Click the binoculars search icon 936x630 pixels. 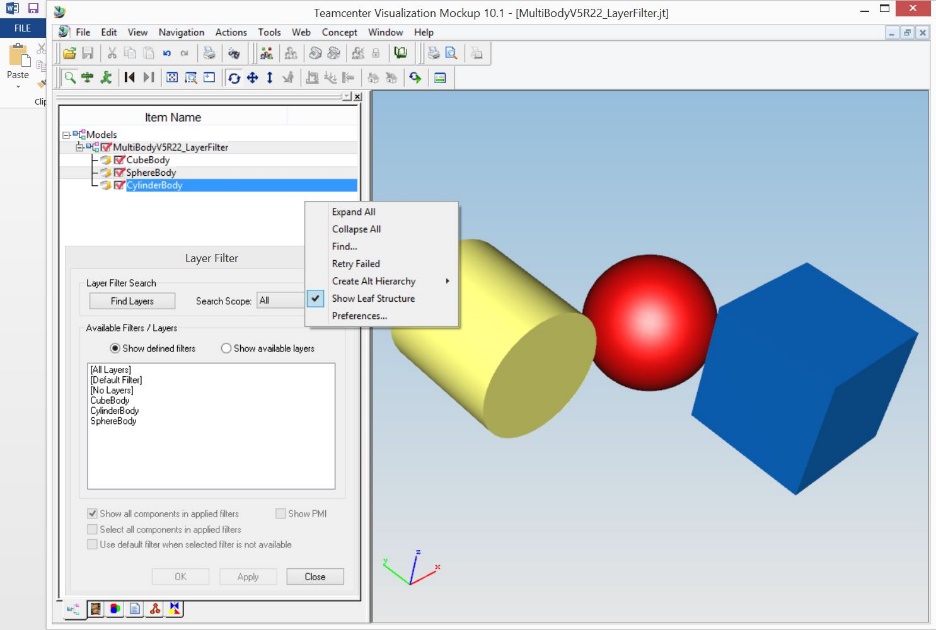tap(234, 54)
